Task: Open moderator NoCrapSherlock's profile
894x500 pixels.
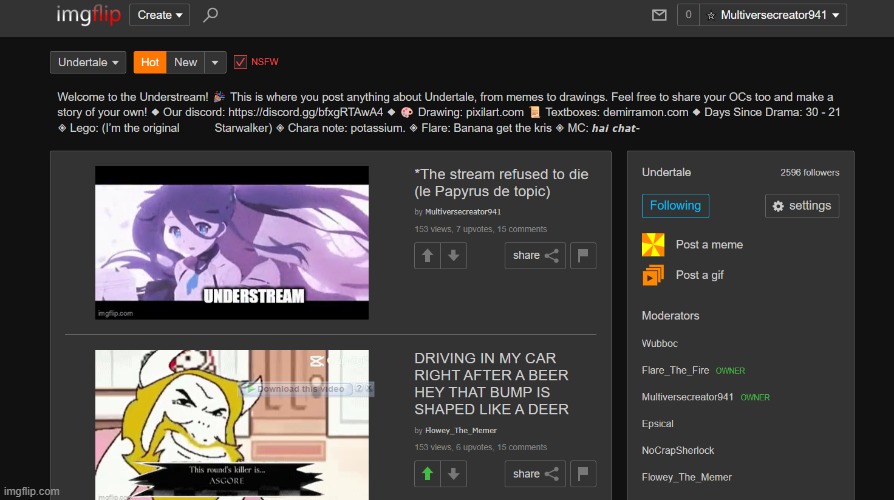Action: click(x=678, y=450)
